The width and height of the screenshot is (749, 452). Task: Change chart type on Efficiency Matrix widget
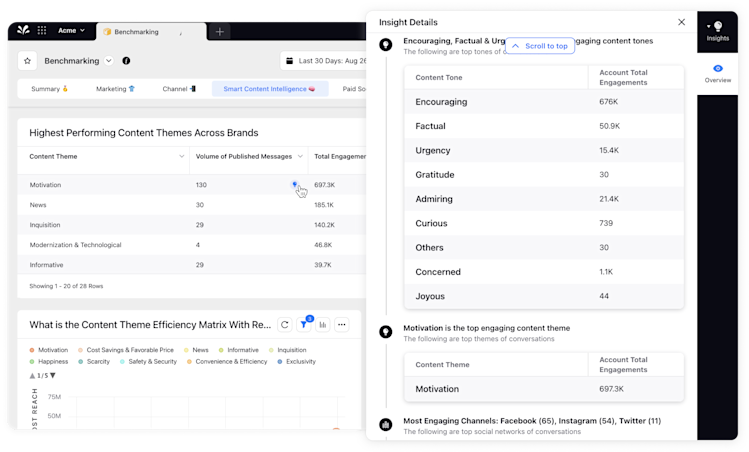tap(323, 325)
